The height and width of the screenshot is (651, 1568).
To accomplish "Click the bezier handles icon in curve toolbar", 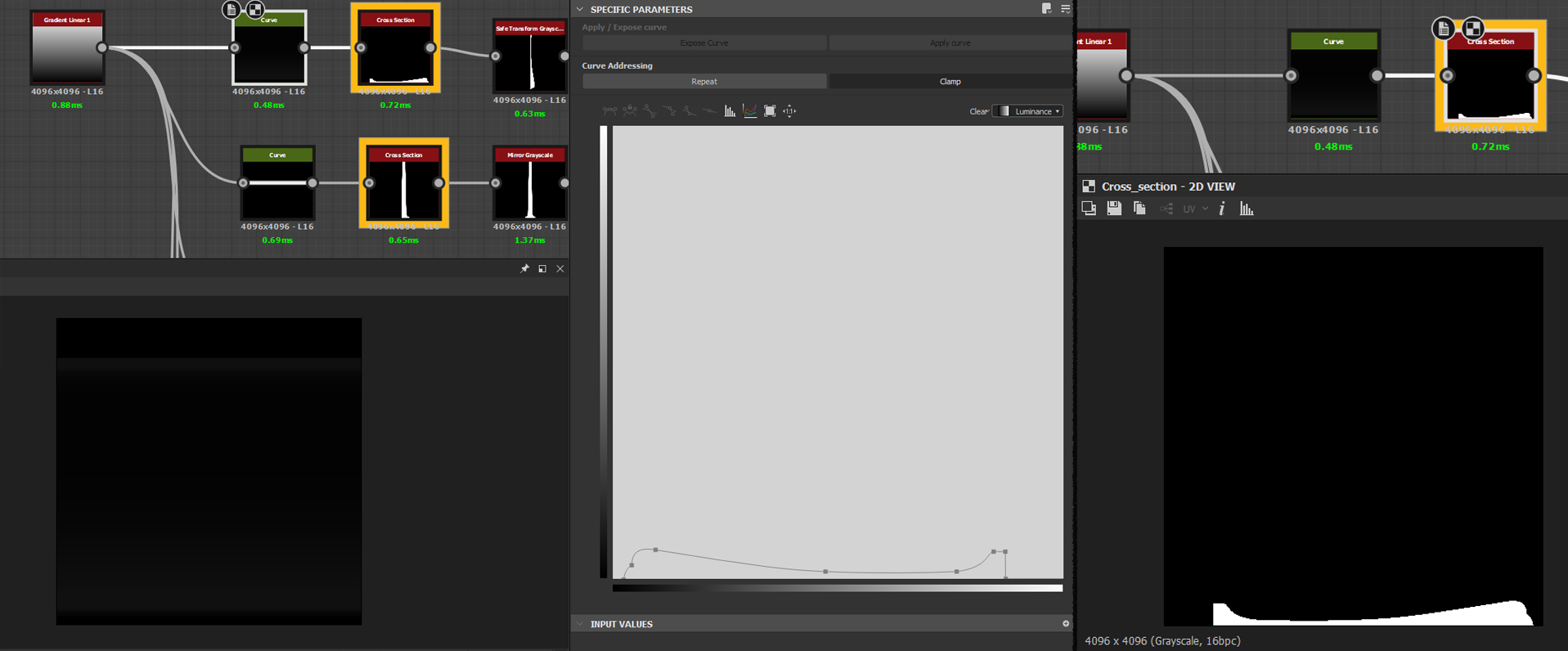I will (610, 111).
